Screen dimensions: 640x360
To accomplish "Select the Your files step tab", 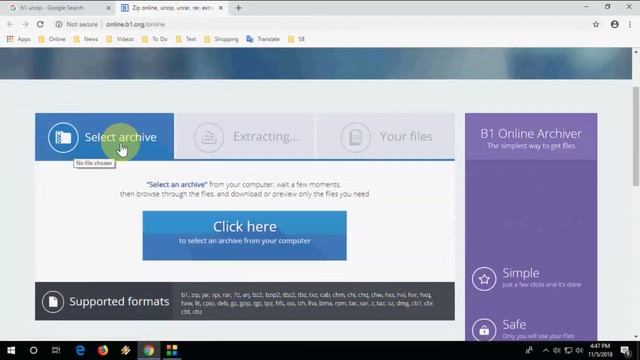I will coord(386,136).
